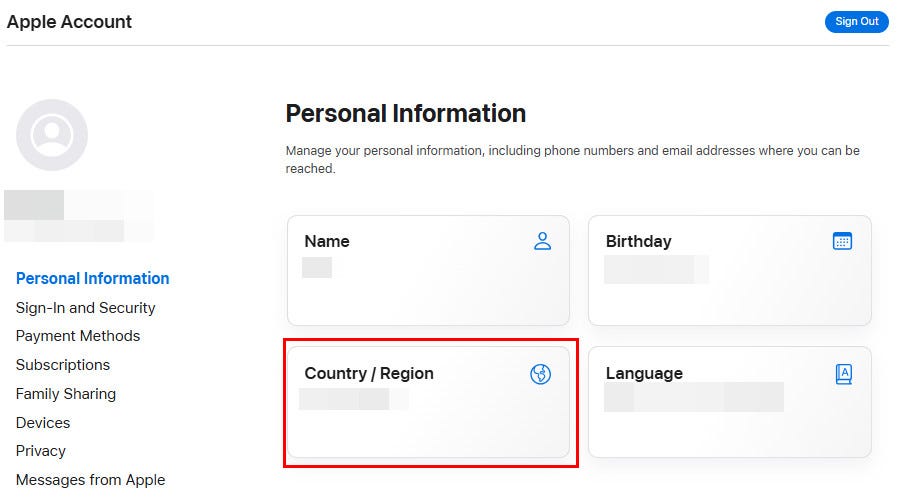Click the calendar icon on Birthday card
Screen dimensions: 911x504
(842, 241)
